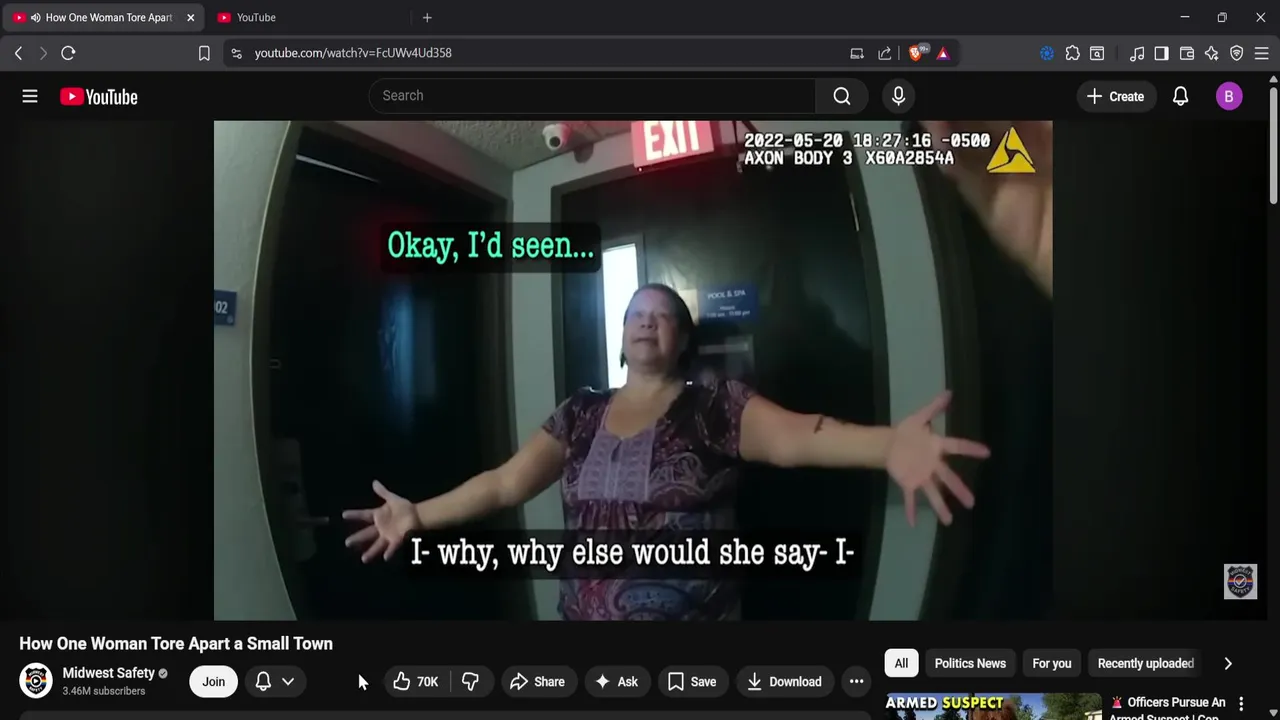The width and height of the screenshot is (1280, 720).
Task: Open Midwest Safety channel name link
Action: click(109, 673)
